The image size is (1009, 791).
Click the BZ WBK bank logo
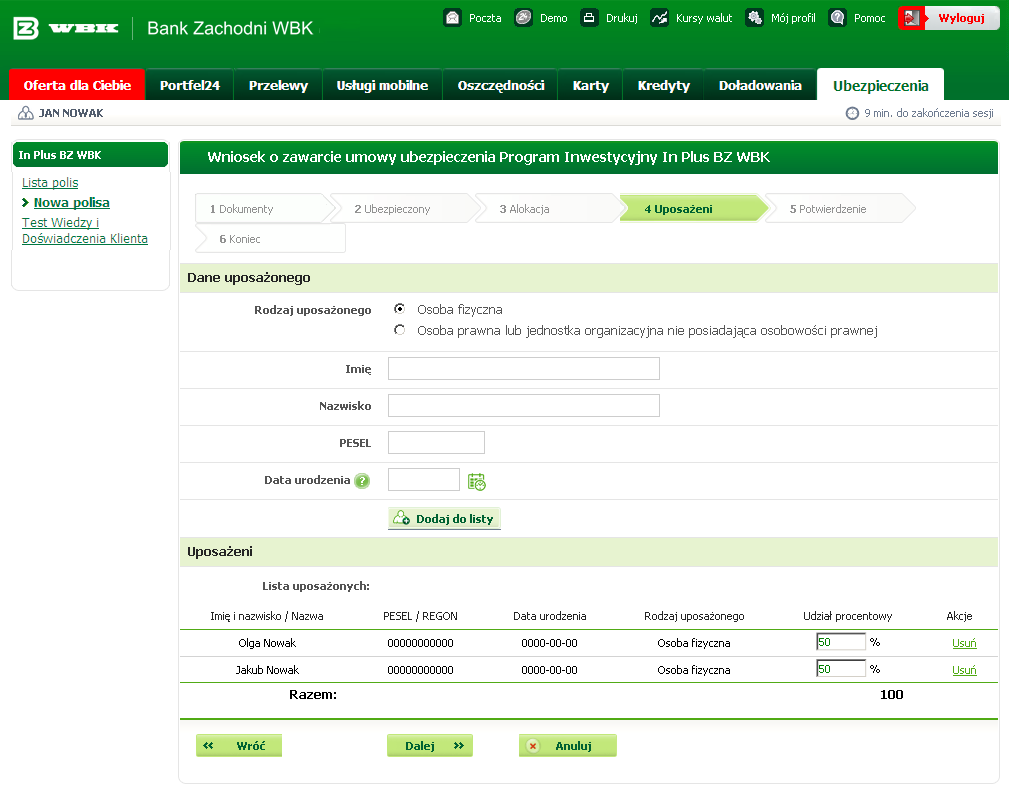click(66, 28)
